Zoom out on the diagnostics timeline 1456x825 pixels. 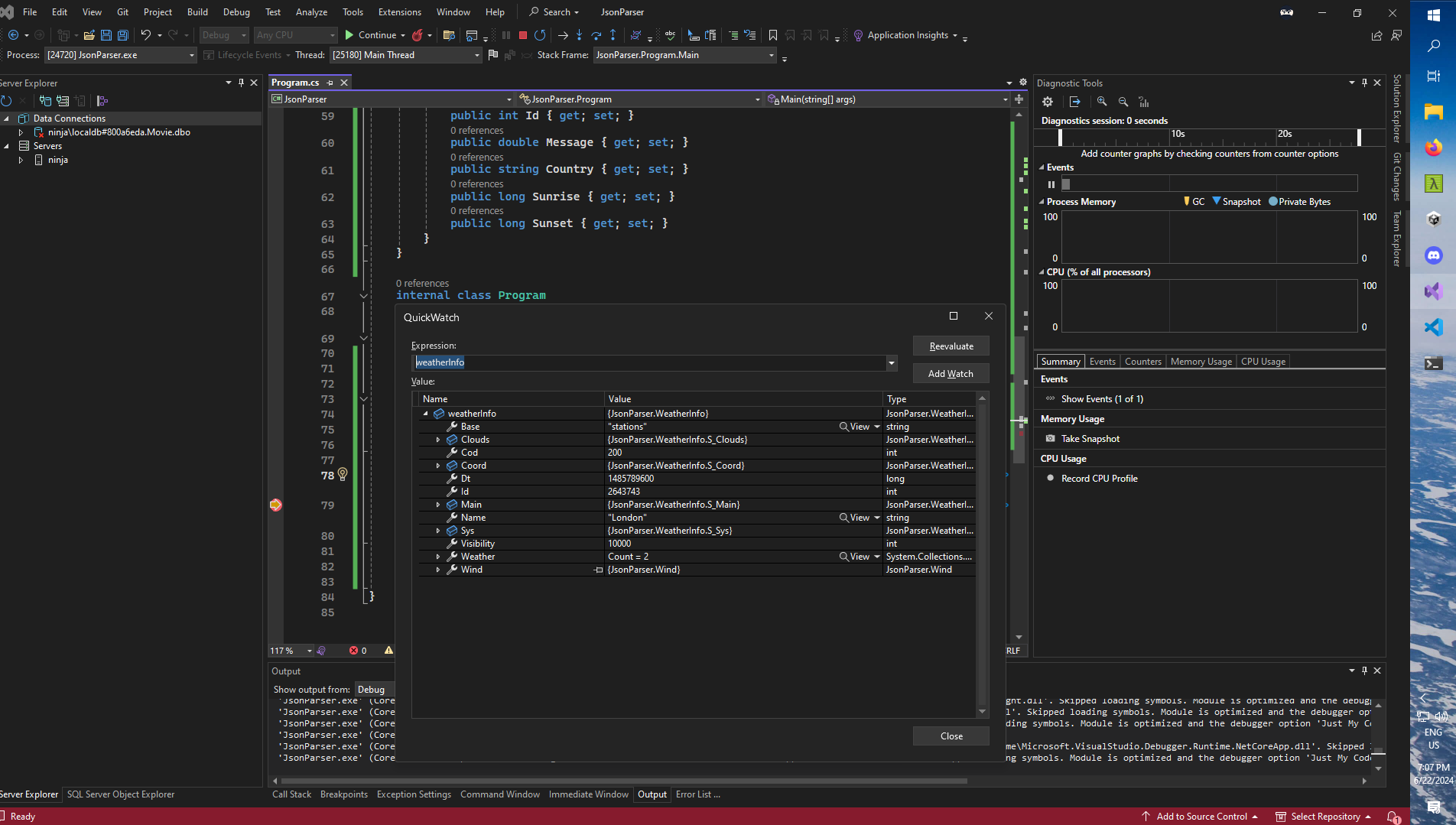[x=1123, y=102]
